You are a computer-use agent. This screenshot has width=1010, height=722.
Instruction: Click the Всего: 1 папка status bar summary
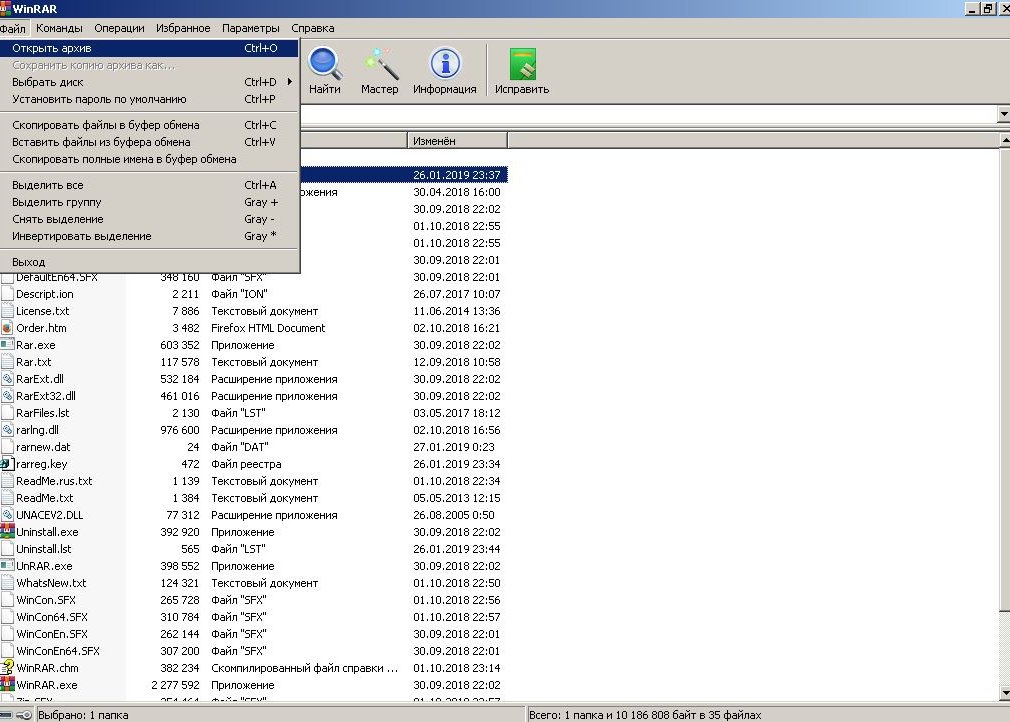click(645, 715)
